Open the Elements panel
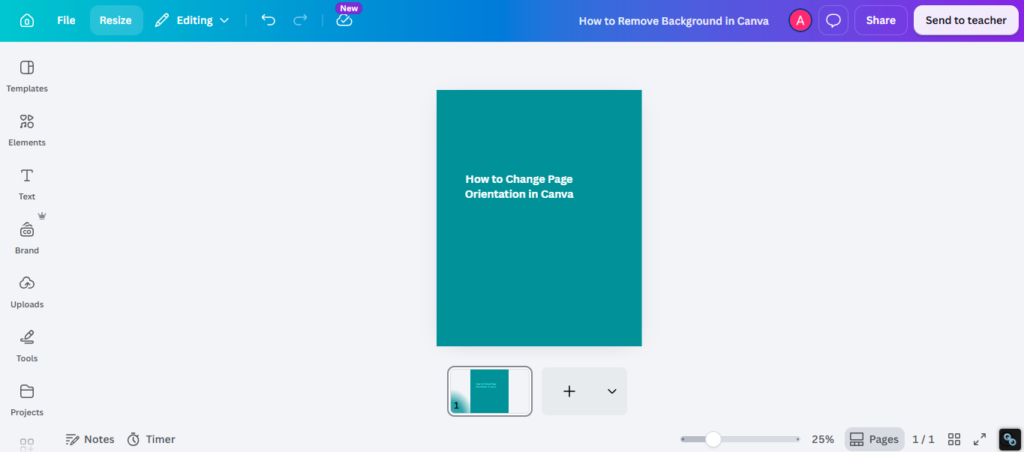This screenshot has width=1024, height=452. (27, 130)
